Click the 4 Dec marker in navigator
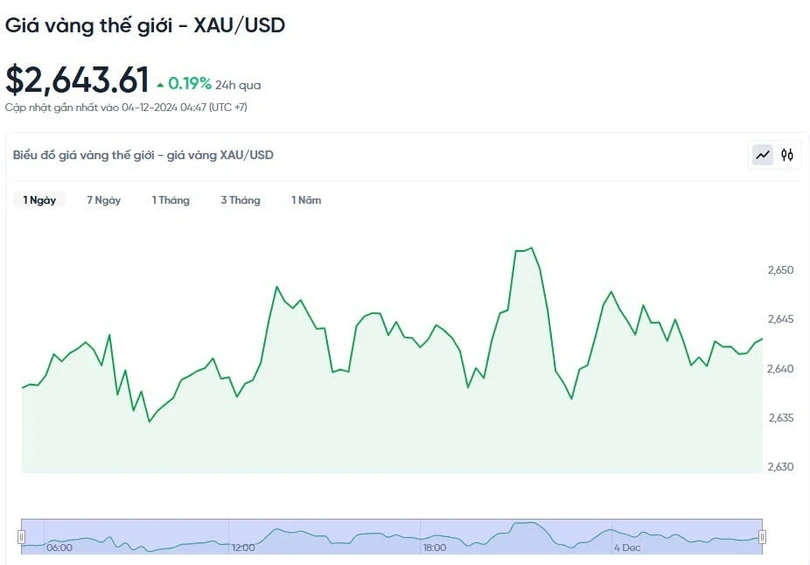Viewport: 810px width, 565px height. click(627, 547)
